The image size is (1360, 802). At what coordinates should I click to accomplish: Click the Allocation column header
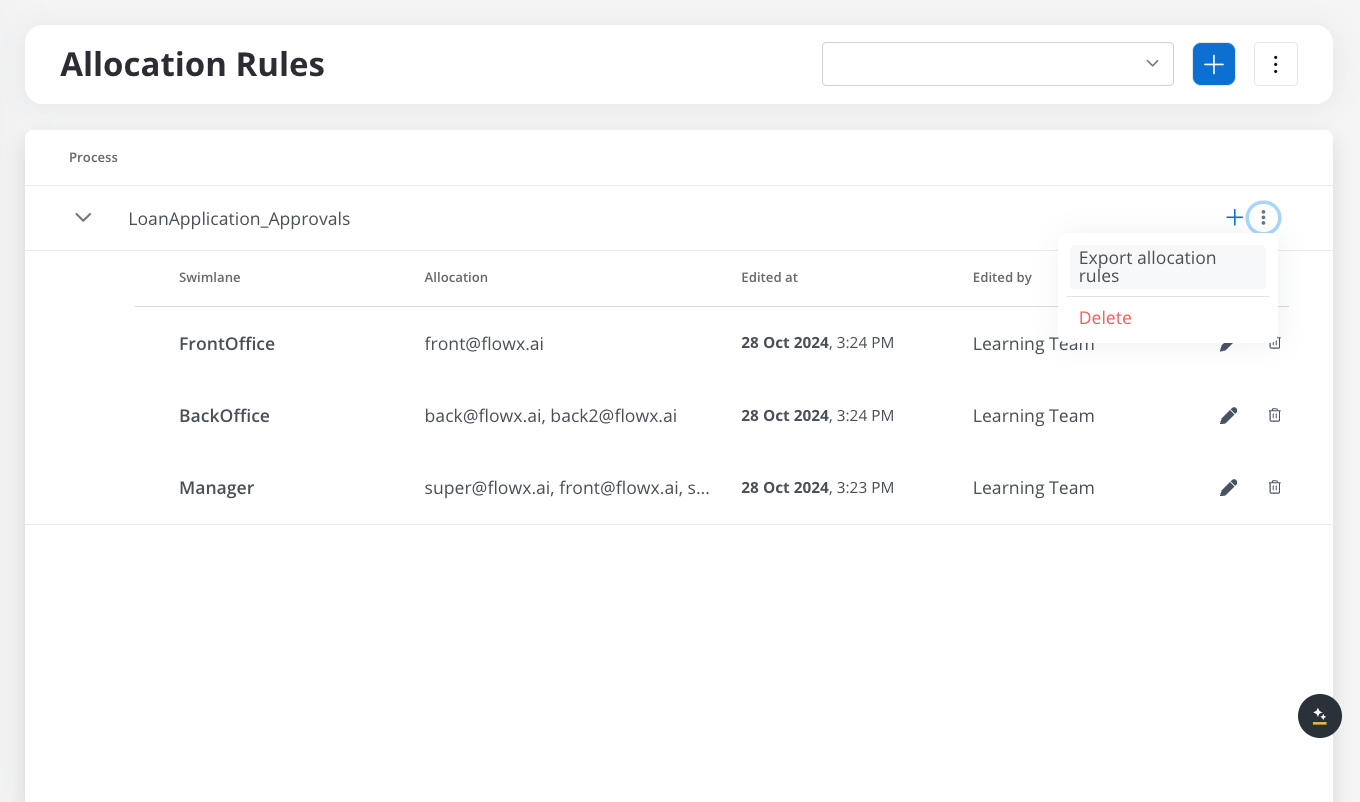[x=456, y=277]
